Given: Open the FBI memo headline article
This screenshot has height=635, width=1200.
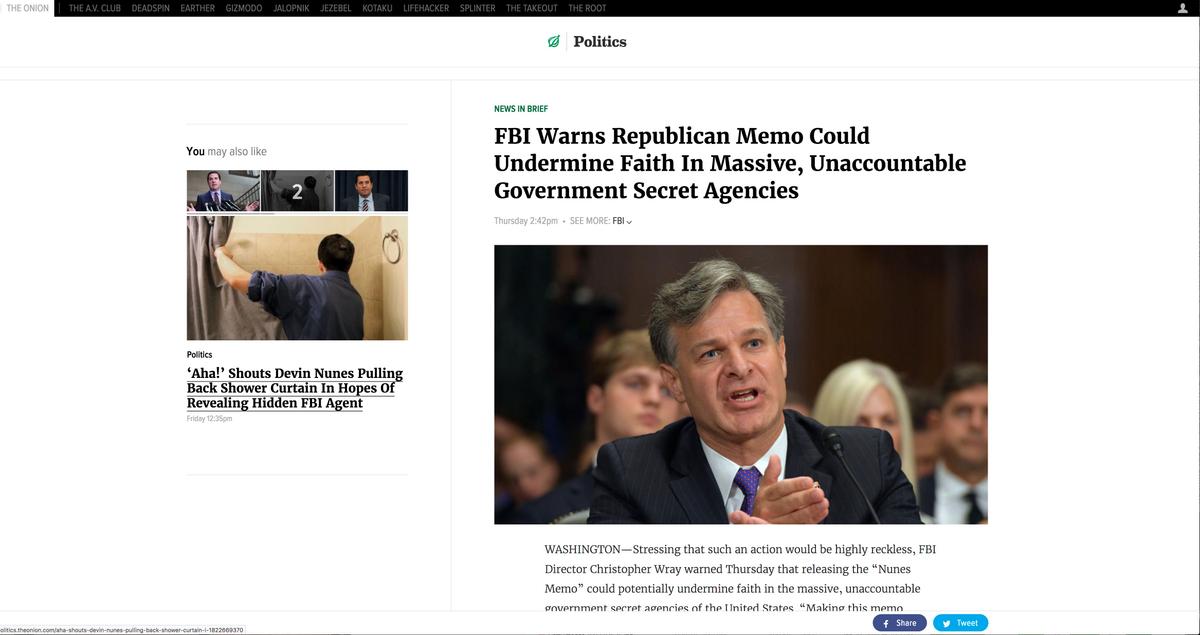Looking at the screenshot, I should (729, 162).
